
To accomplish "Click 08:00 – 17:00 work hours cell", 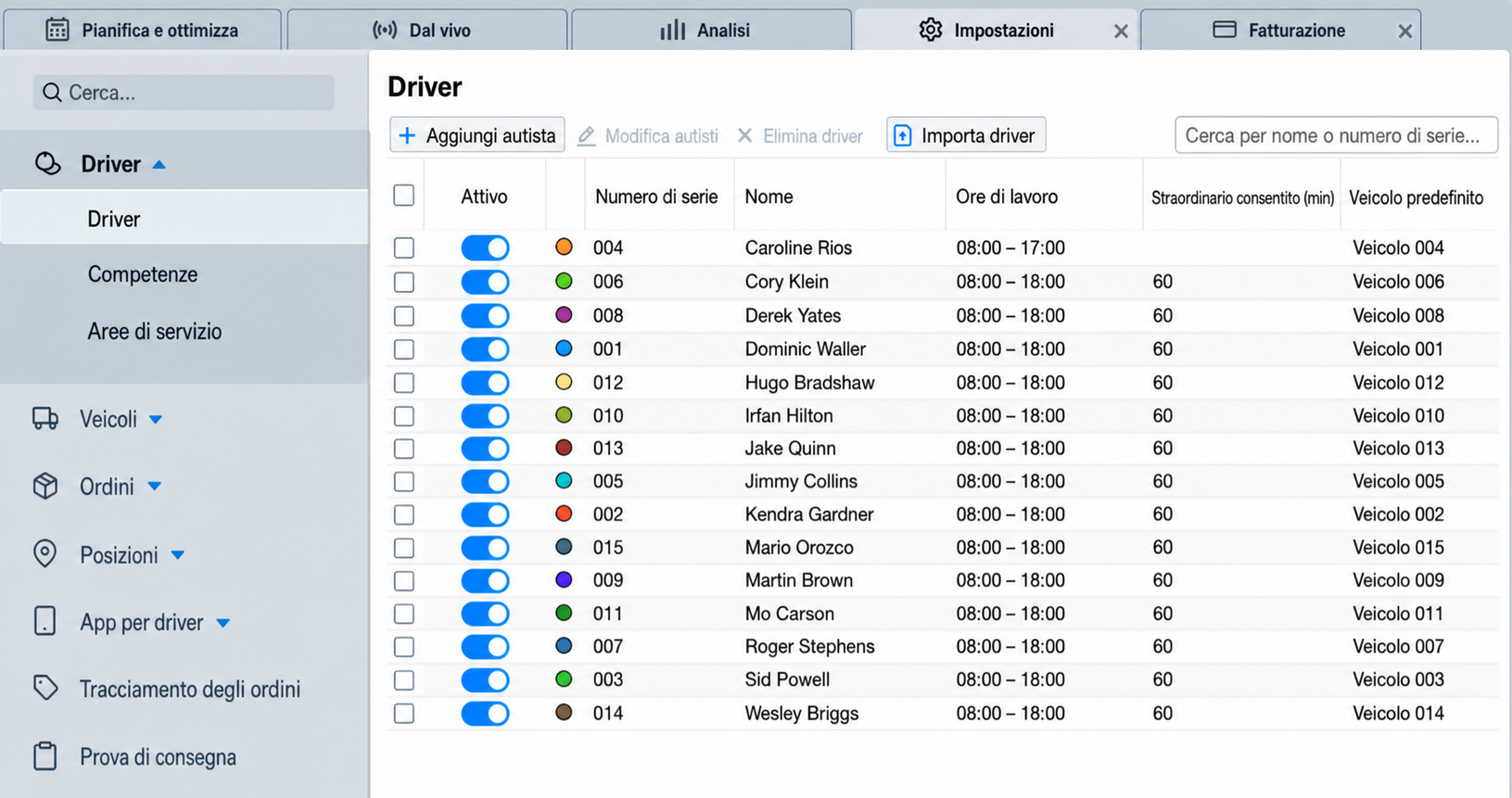I will click(1010, 247).
